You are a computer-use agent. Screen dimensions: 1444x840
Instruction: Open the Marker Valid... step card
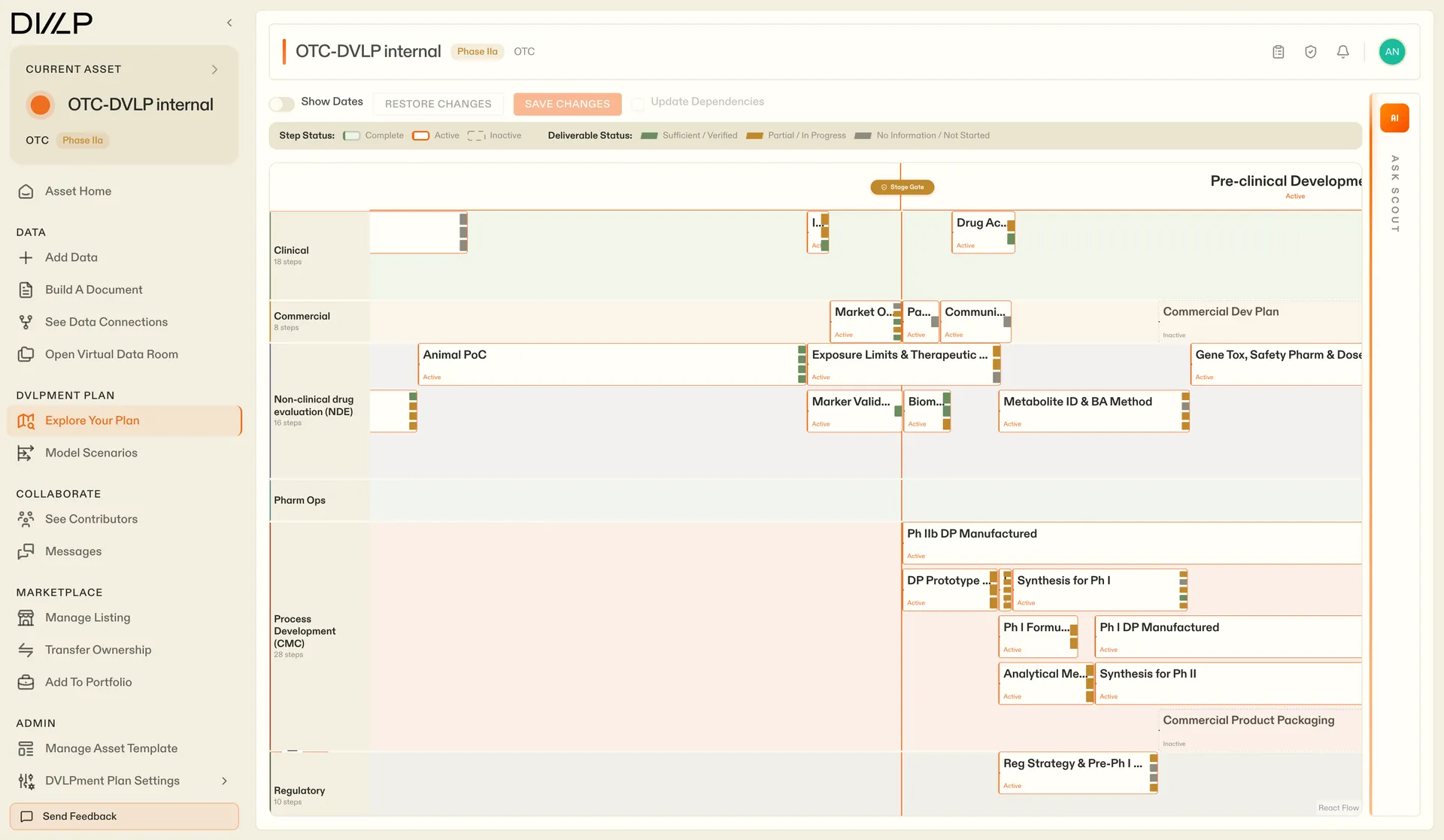pos(854,411)
